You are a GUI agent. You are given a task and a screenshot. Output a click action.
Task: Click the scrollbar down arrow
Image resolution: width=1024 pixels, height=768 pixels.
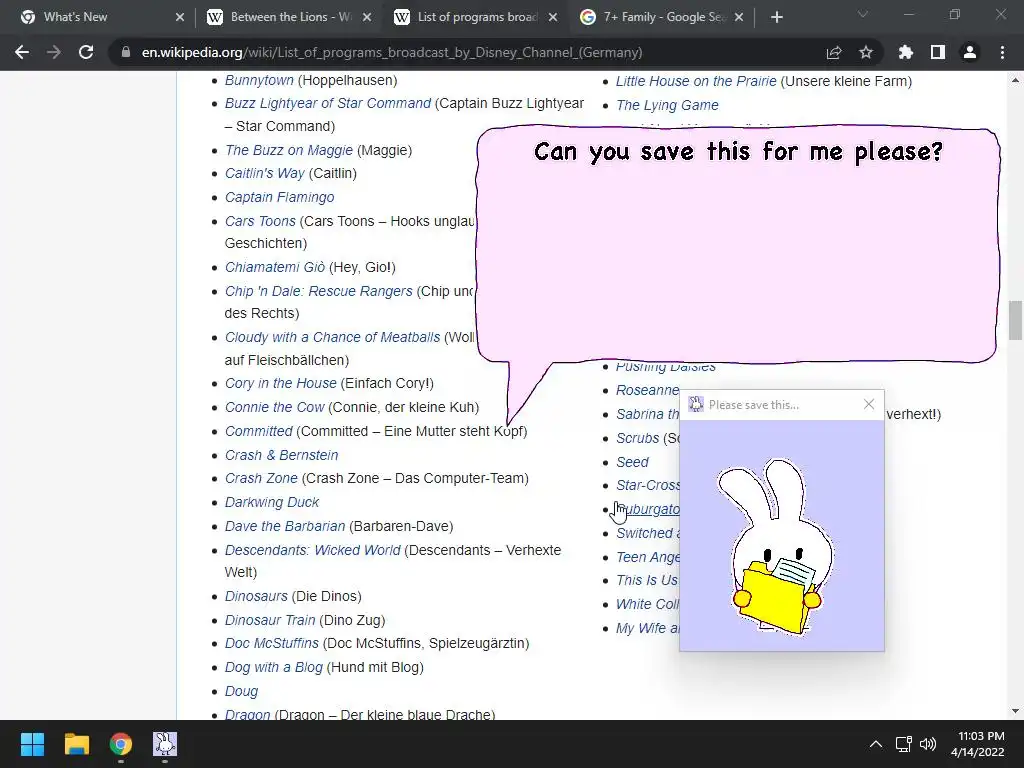pyautogui.click(x=1015, y=711)
